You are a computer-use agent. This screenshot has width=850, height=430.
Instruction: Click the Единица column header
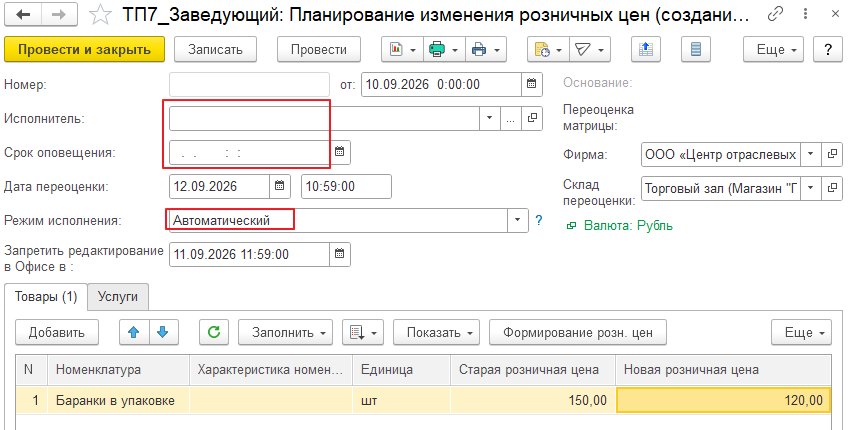[x=401, y=370]
